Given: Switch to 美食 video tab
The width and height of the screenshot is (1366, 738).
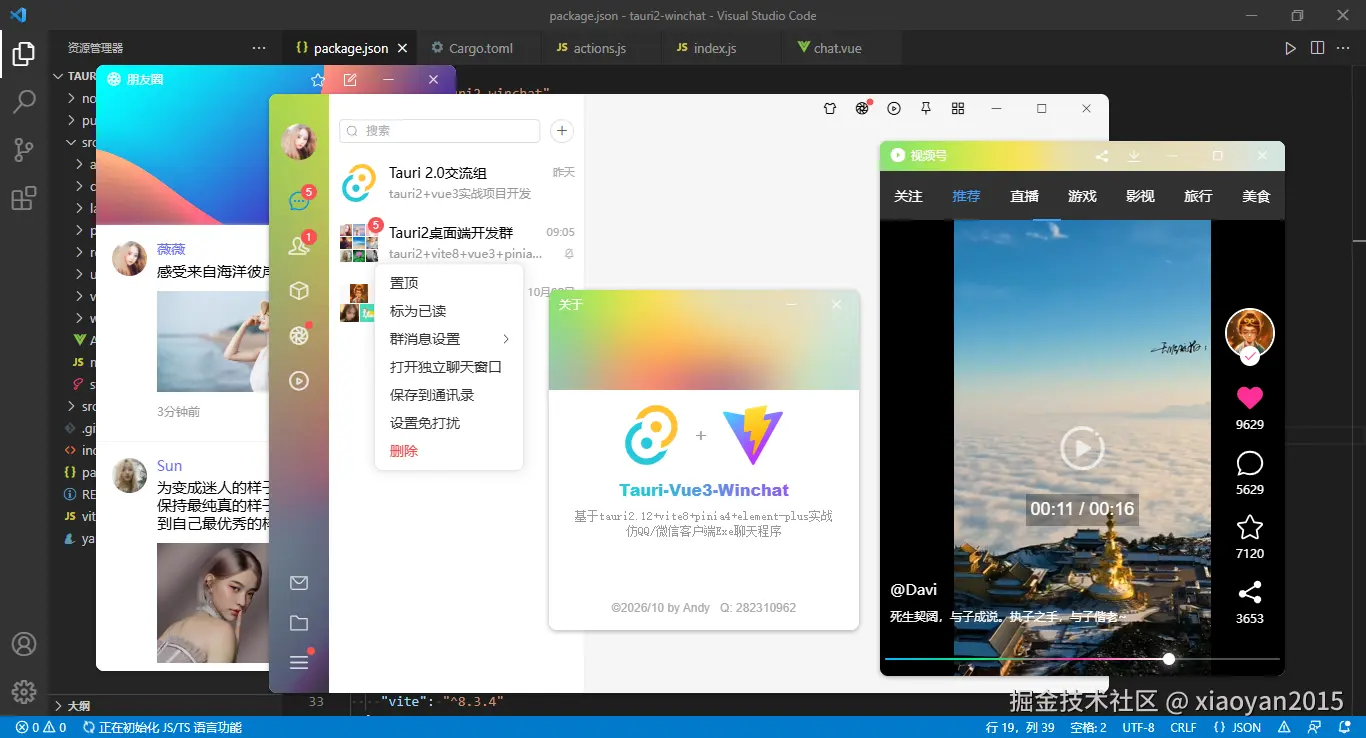Looking at the screenshot, I should pyautogui.click(x=1256, y=196).
